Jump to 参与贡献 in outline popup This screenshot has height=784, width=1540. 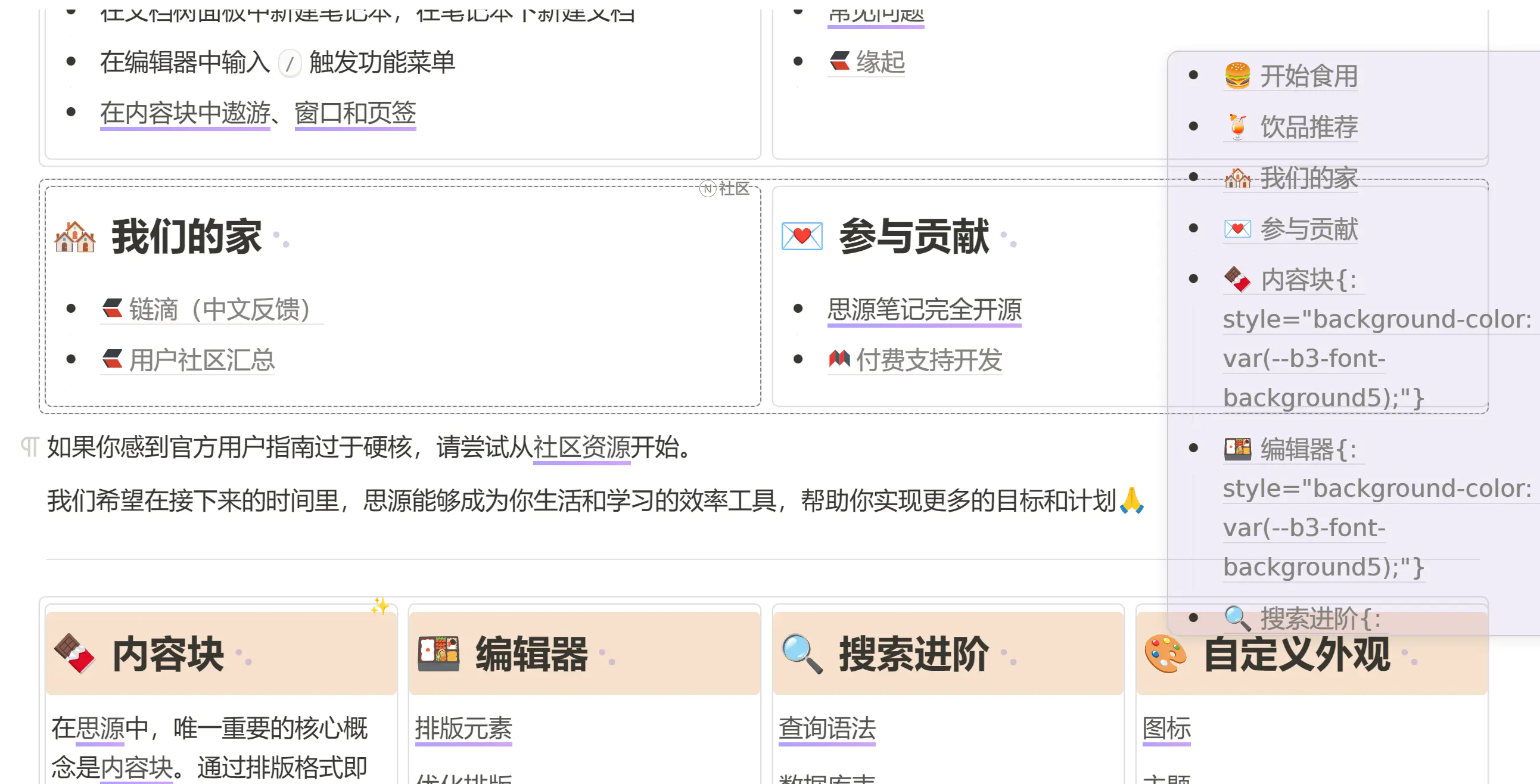point(1308,229)
